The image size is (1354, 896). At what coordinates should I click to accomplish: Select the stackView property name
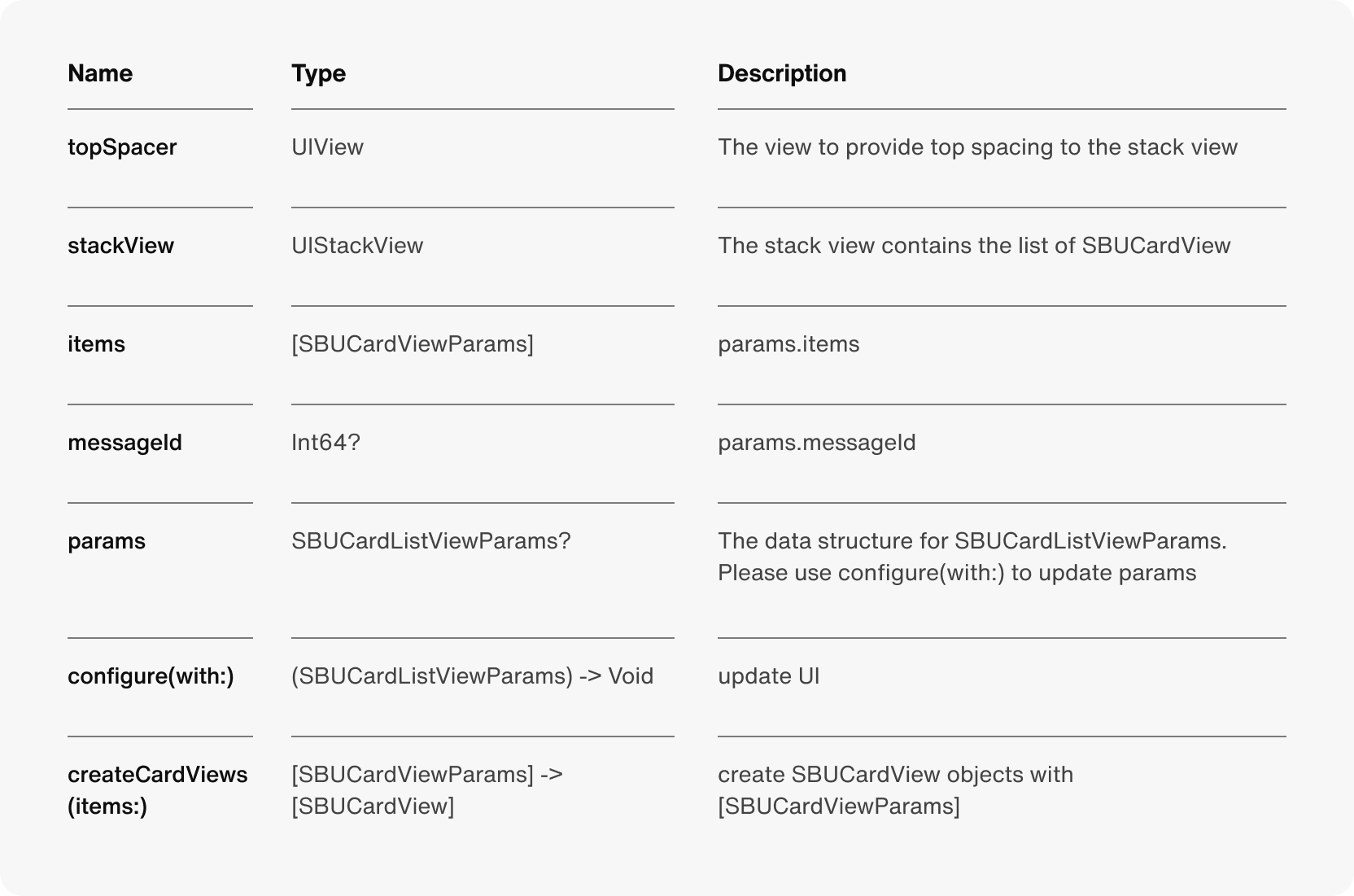[120, 246]
